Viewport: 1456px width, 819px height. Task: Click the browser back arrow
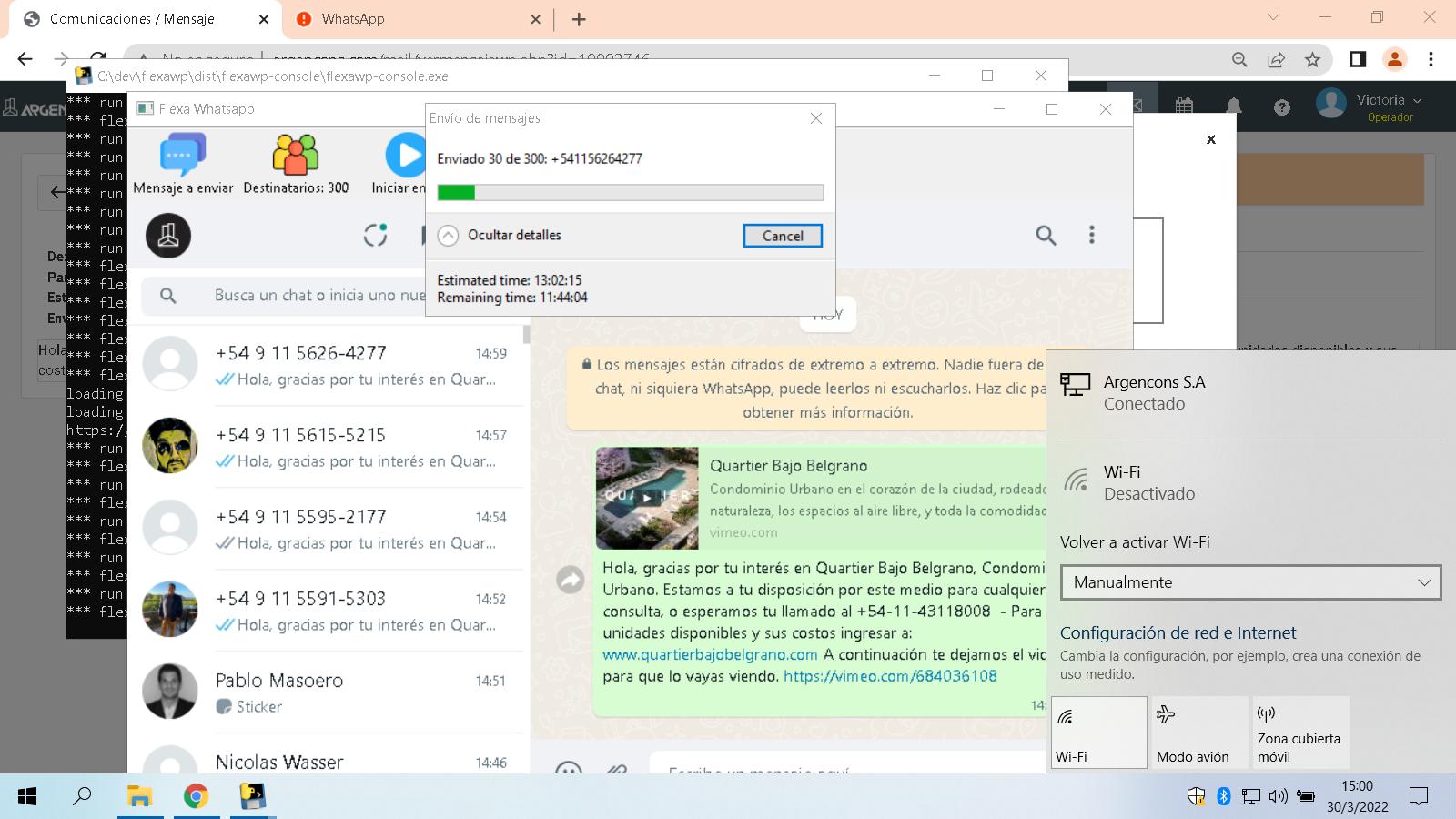pyautogui.click(x=25, y=59)
